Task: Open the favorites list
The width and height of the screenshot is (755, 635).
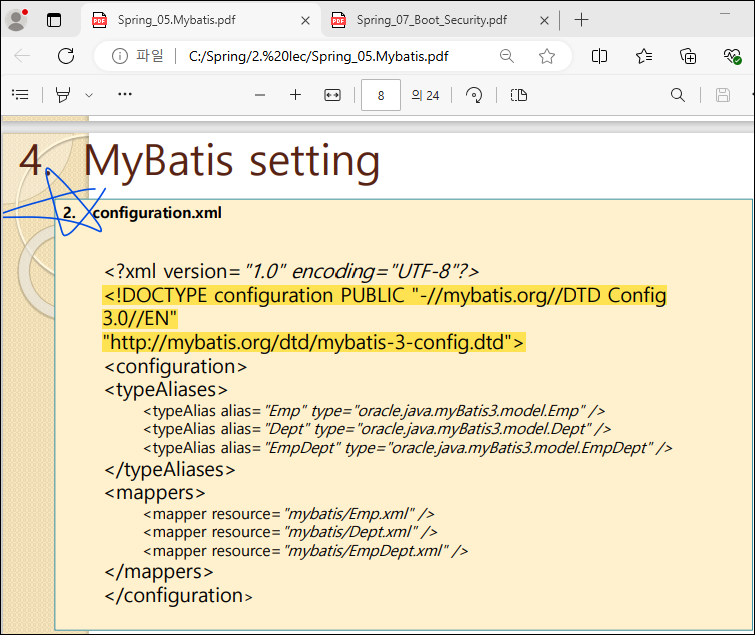Action: pyautogui.click(x=644, y=56)
